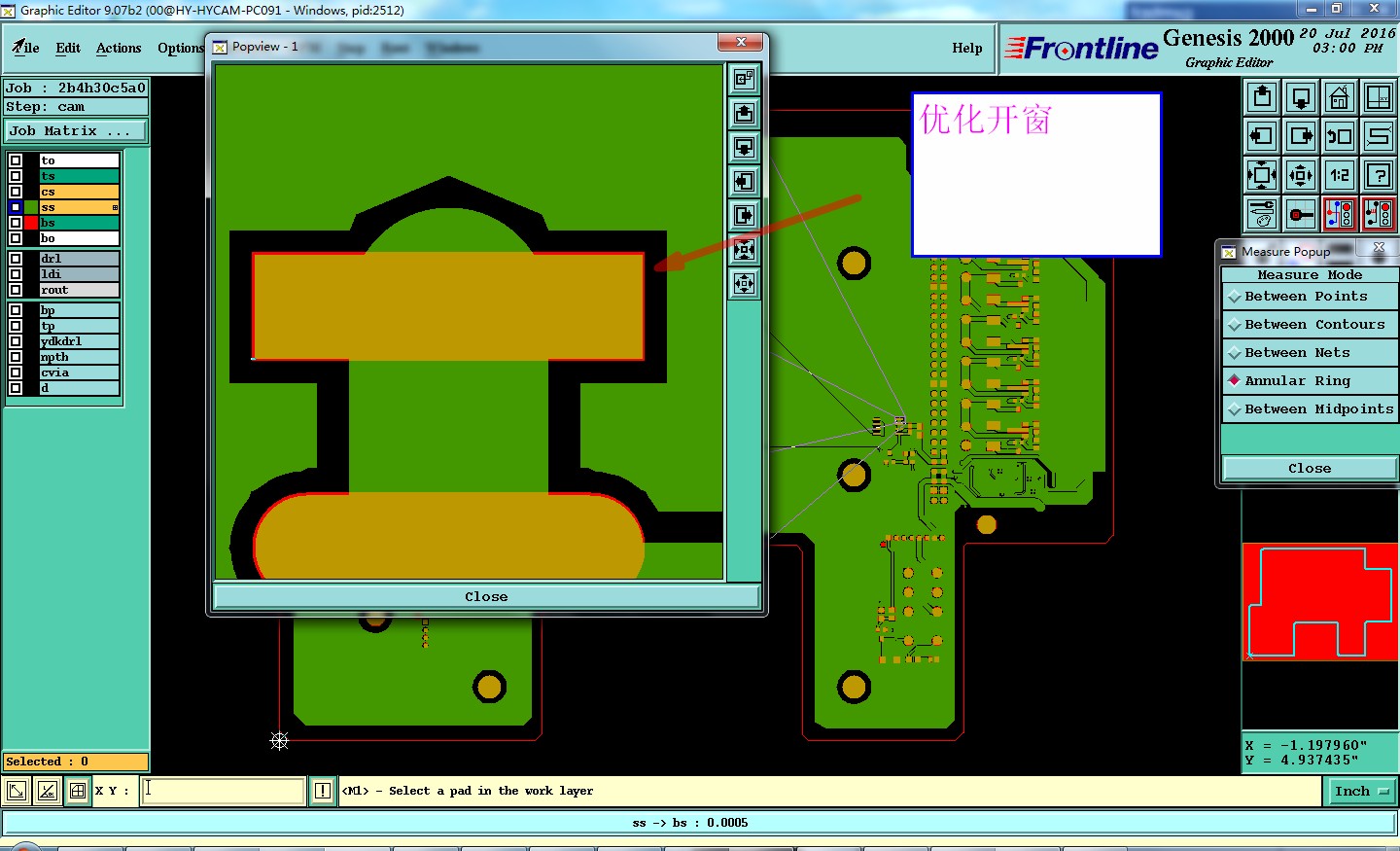Screen dimensions: 1400x851
Task: Open the File menu
Action: coord(26,48)
